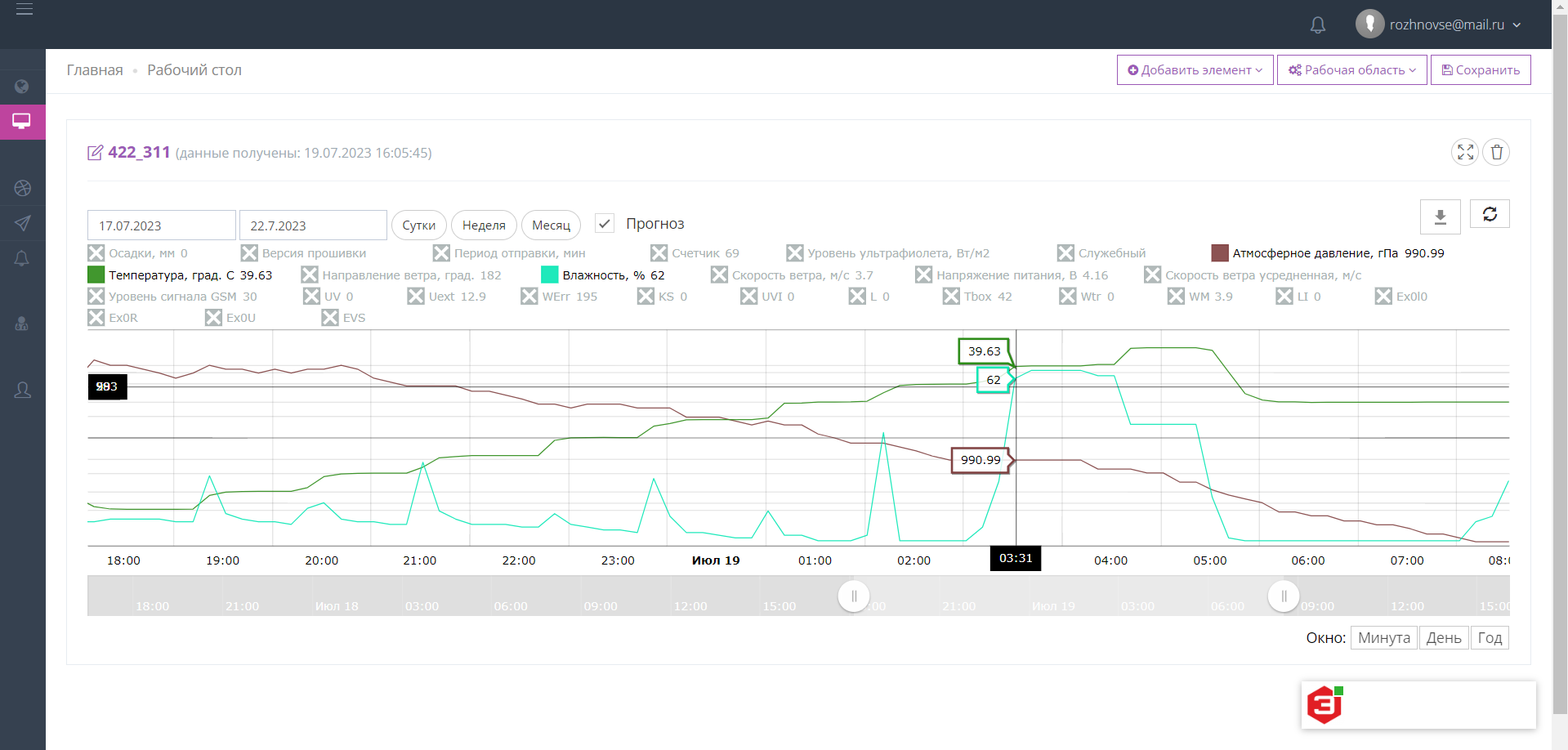The image size is (1568, 750).
Task: Go to Главная breadcrumb
Action: 95,70
